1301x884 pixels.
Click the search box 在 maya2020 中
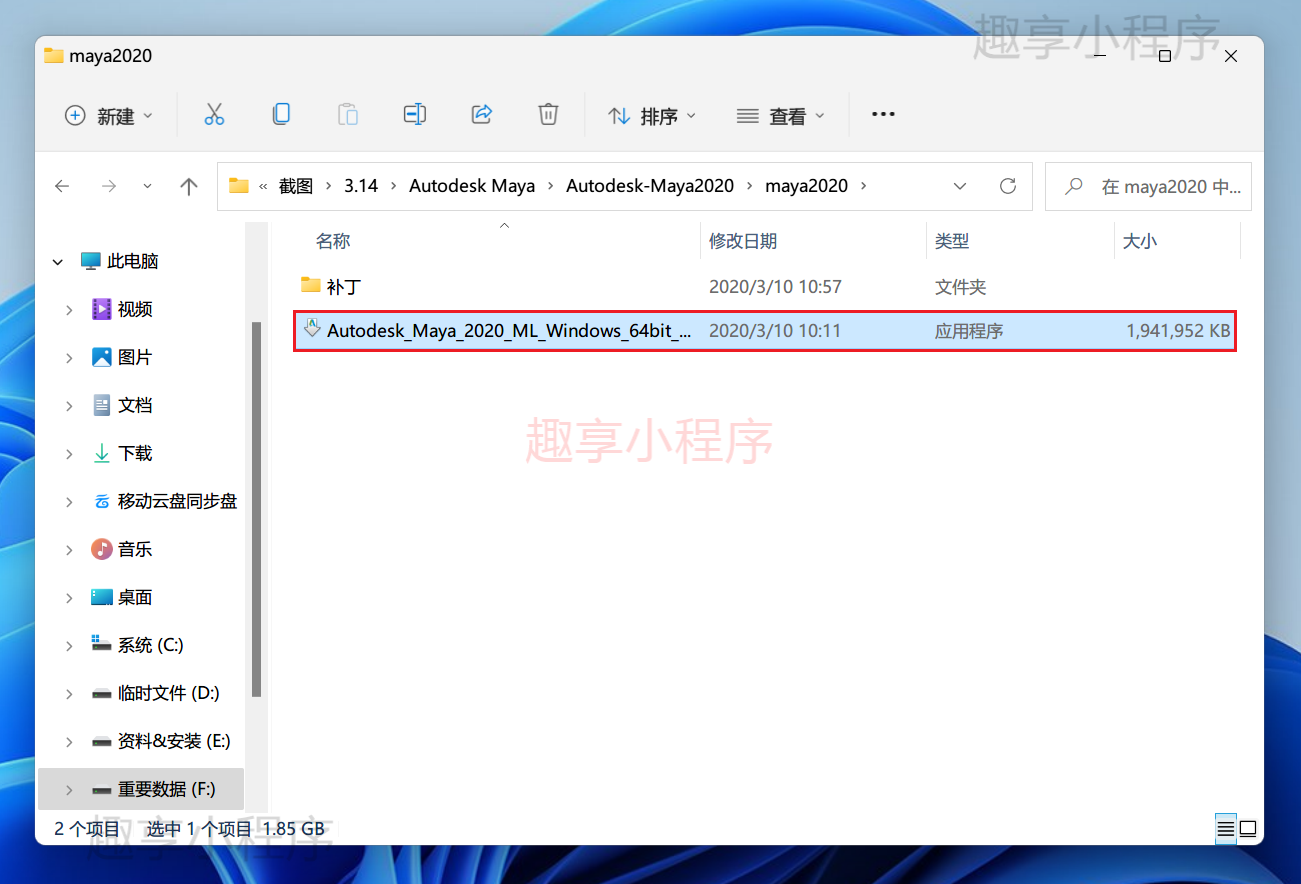(x=1148, y=186)
